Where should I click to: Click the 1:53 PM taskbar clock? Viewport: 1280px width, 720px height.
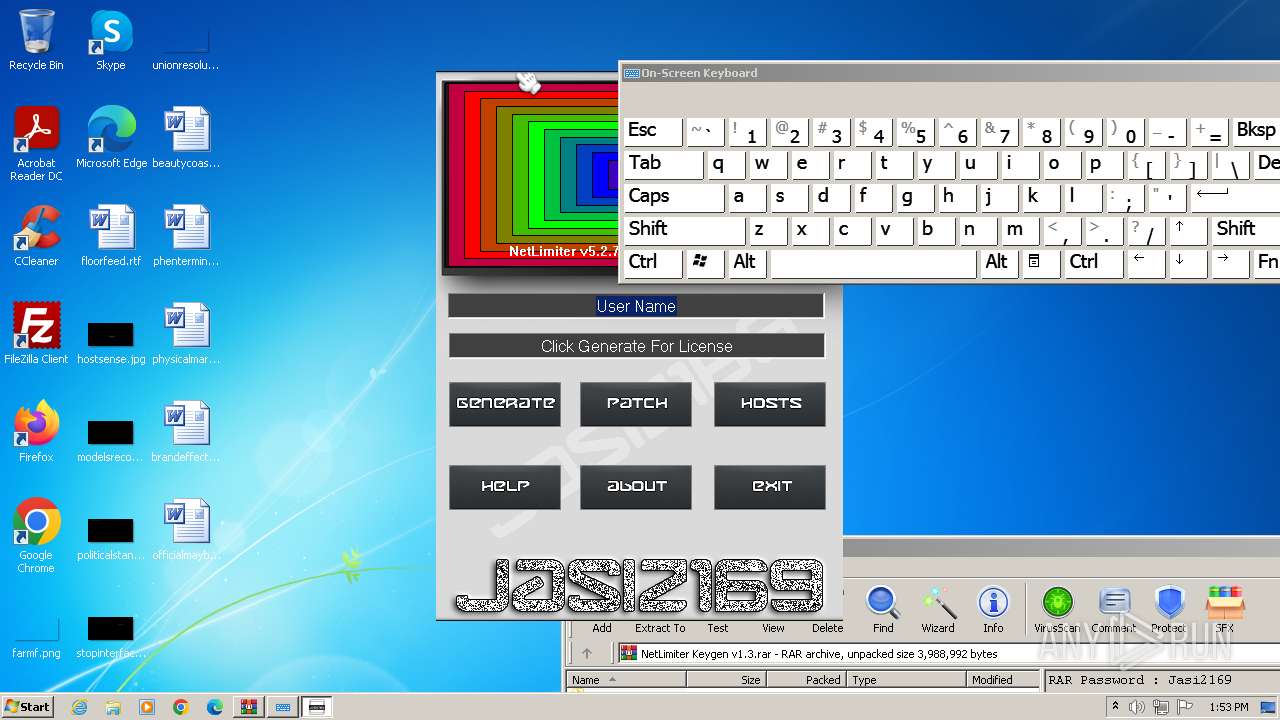(1228, 707)
